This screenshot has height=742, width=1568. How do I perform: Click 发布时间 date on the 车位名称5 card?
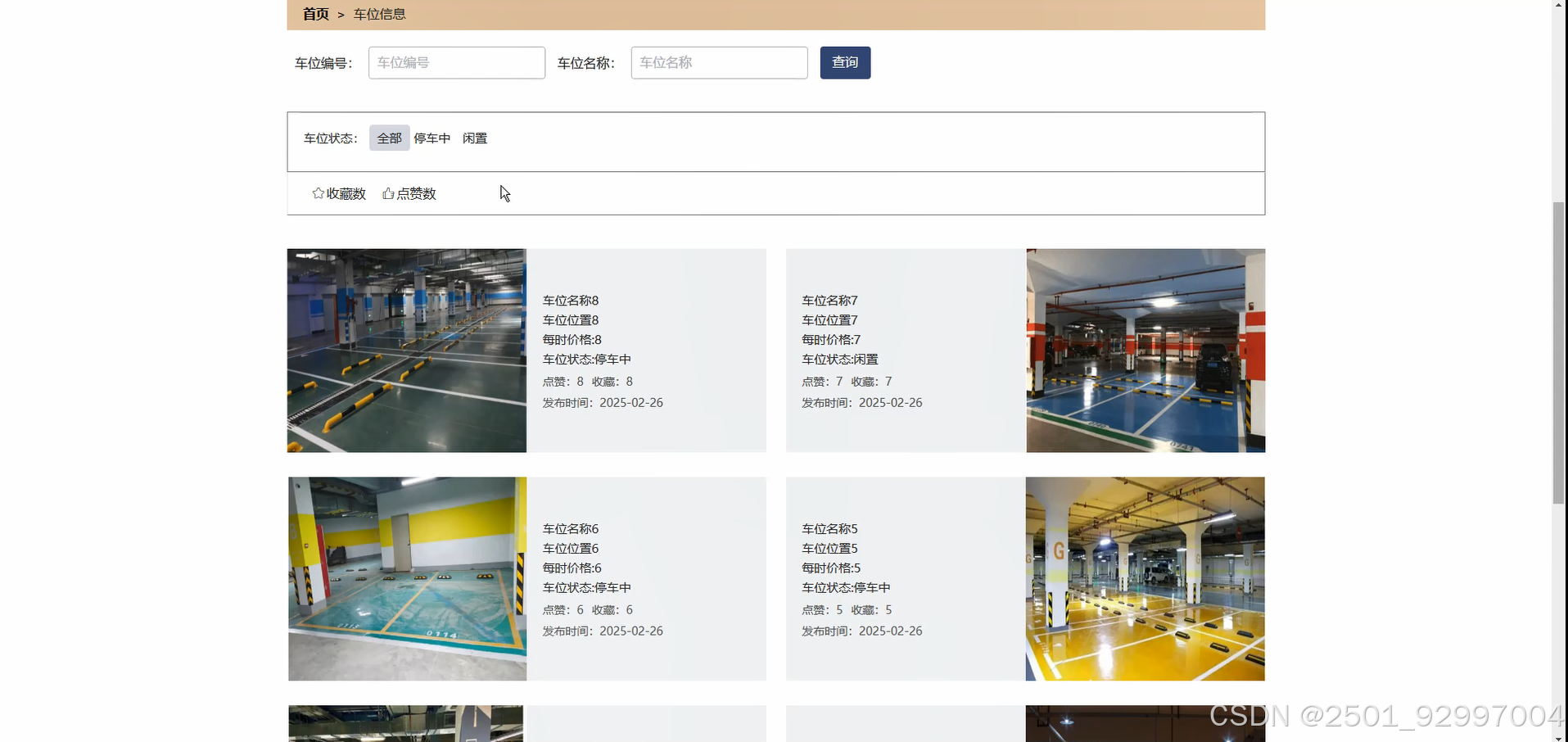[862, 631]
